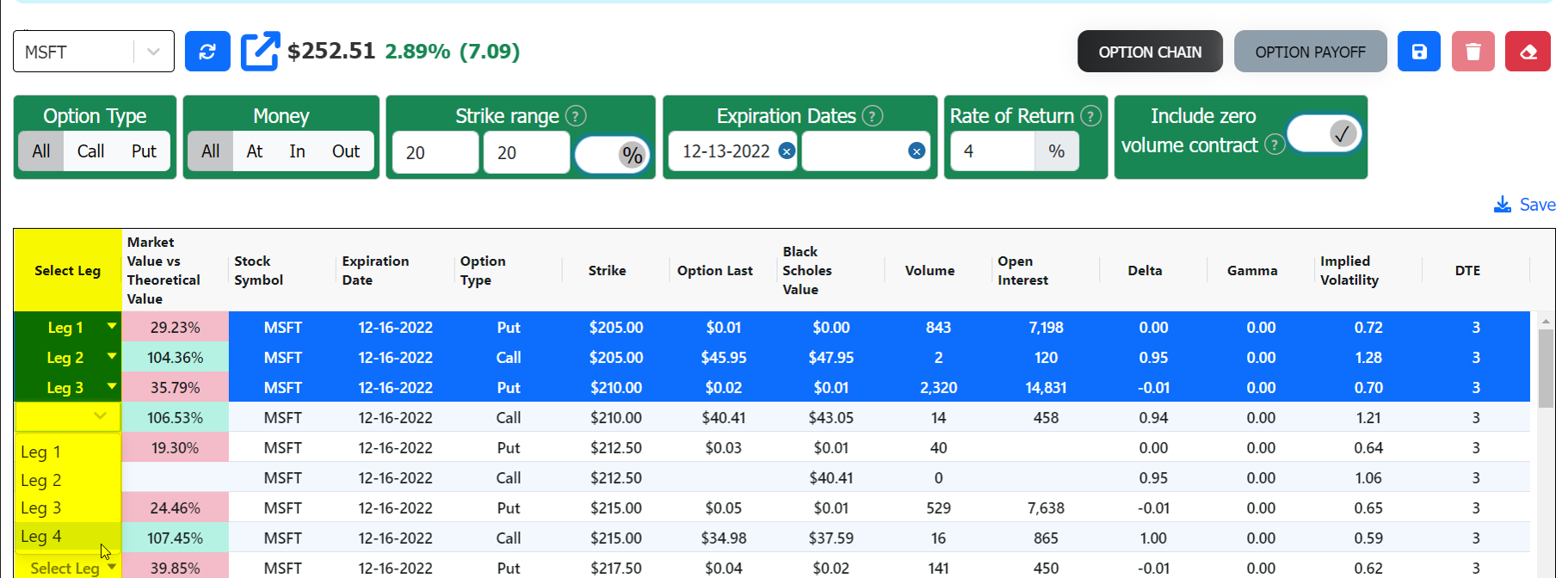Click Expiration Dates help question icon
The height and width of the screenshot is (578, 1568).
tap(873, 116)
